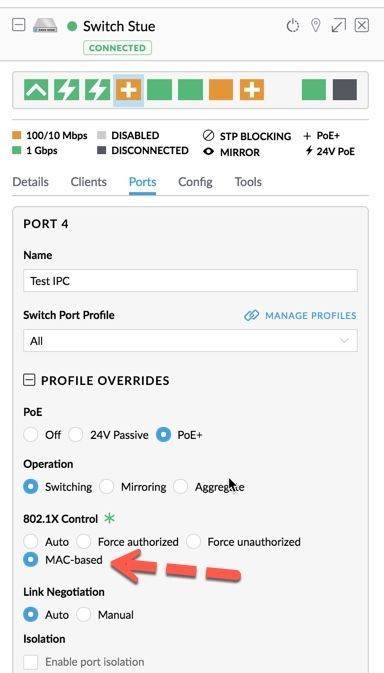
Task: Select port 2 with 24V PoE bolt
Action: pyautogui.click(x=67, y=90)
